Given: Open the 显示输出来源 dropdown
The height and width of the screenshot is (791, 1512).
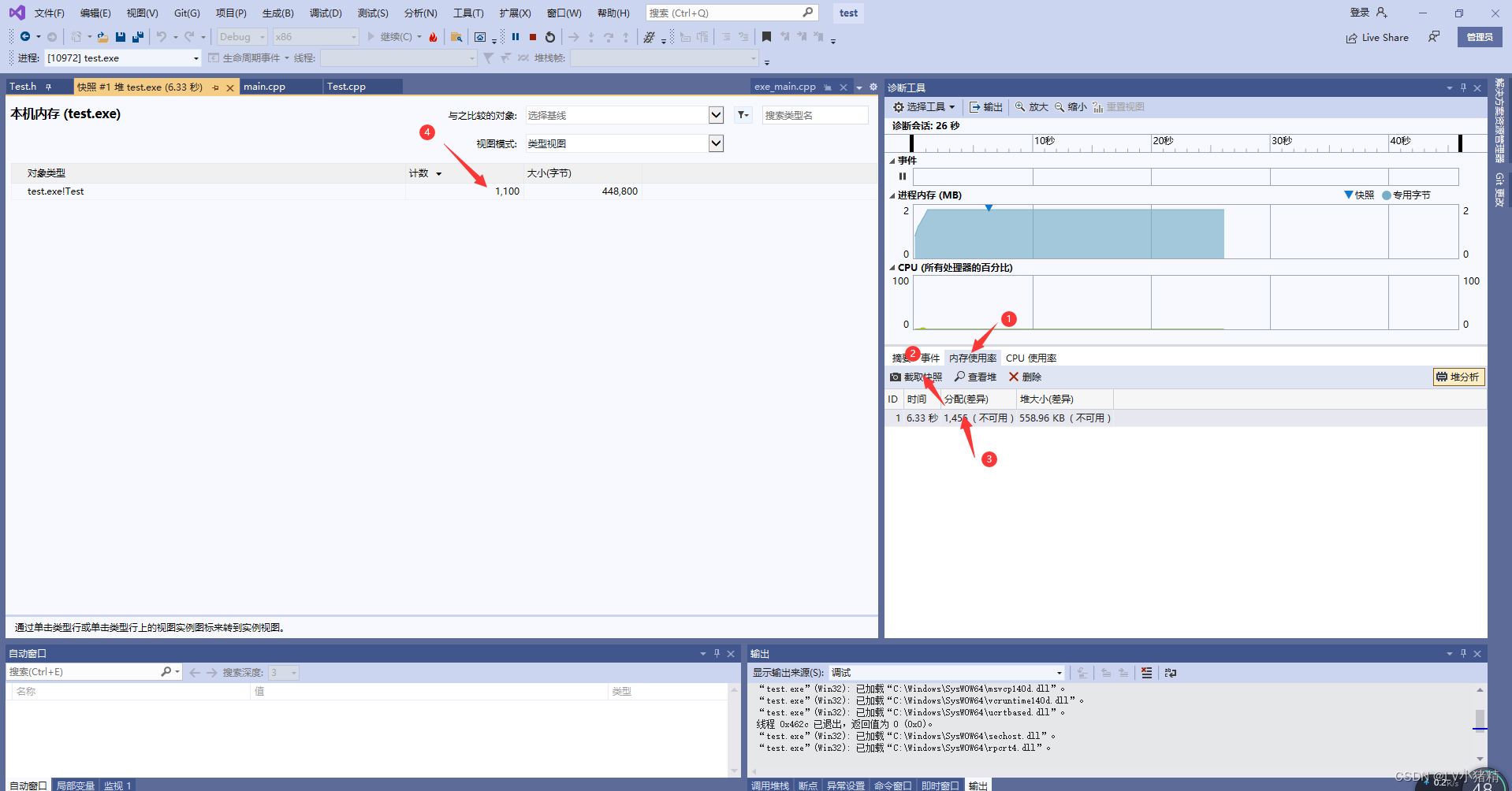Looking at the screenshot, I should (946, 673).
